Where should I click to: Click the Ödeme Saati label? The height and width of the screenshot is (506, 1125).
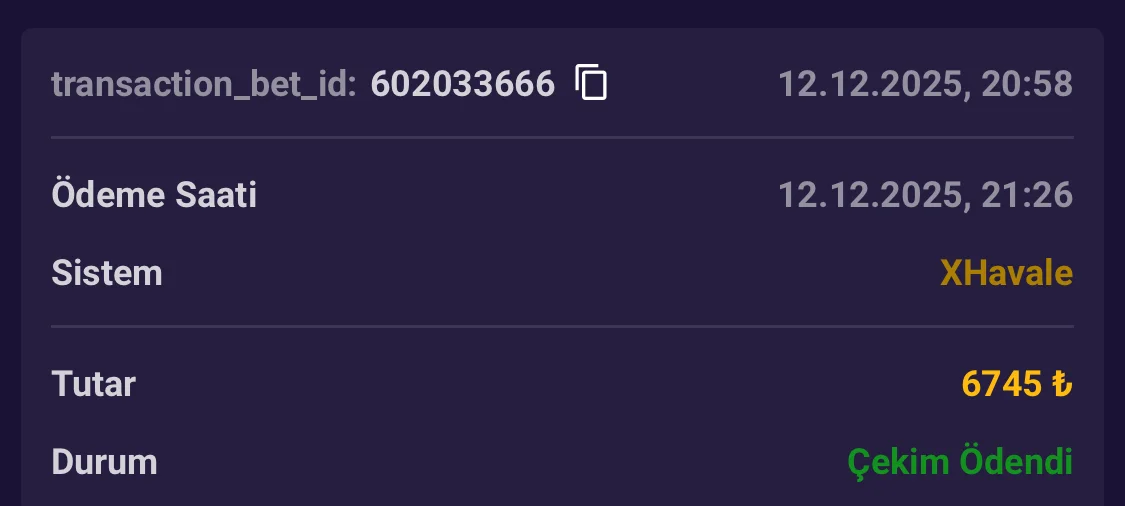point(154,195)
